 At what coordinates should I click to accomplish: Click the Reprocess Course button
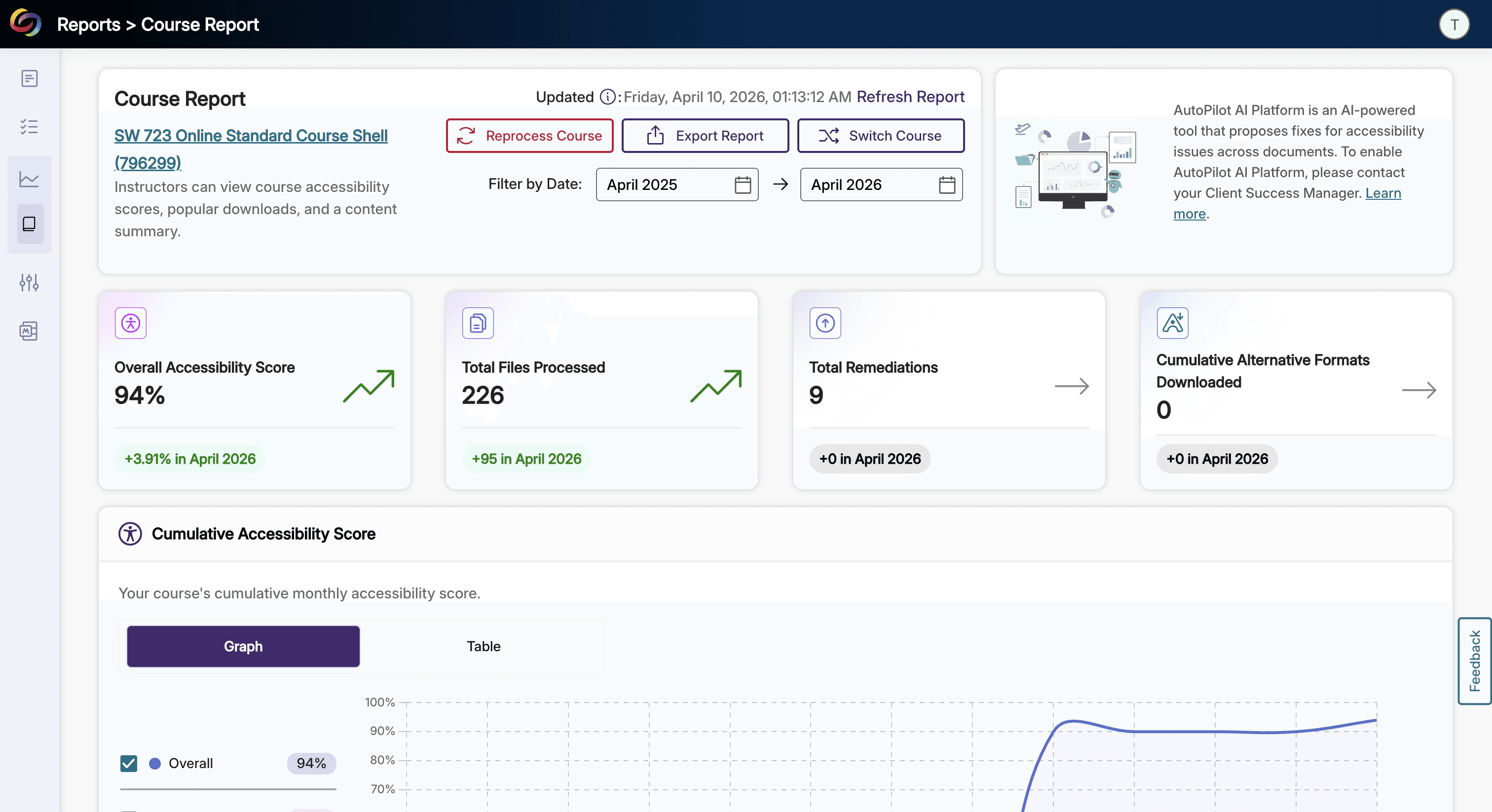529,136
